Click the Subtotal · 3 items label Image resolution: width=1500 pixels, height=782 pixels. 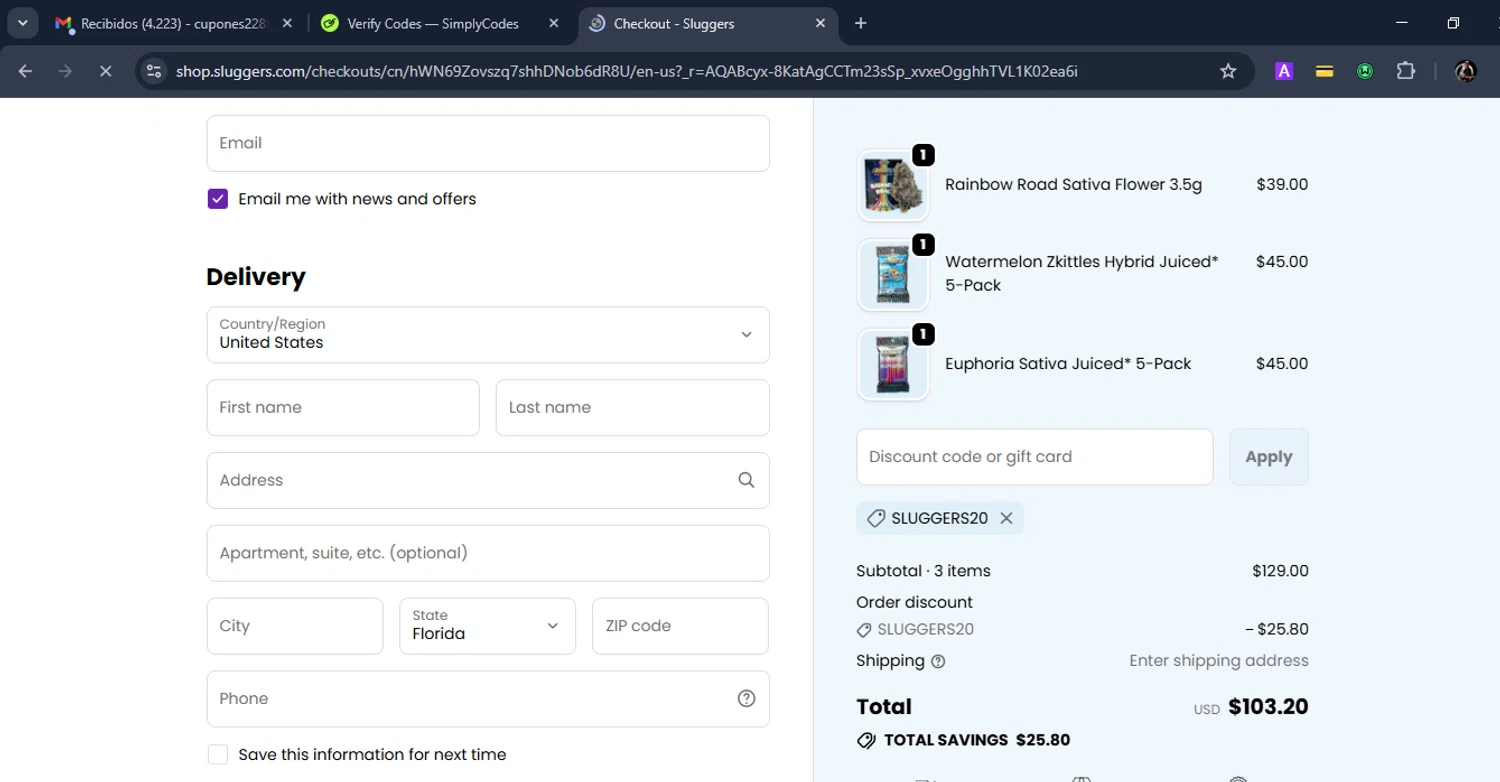click(x=924, y=571)
